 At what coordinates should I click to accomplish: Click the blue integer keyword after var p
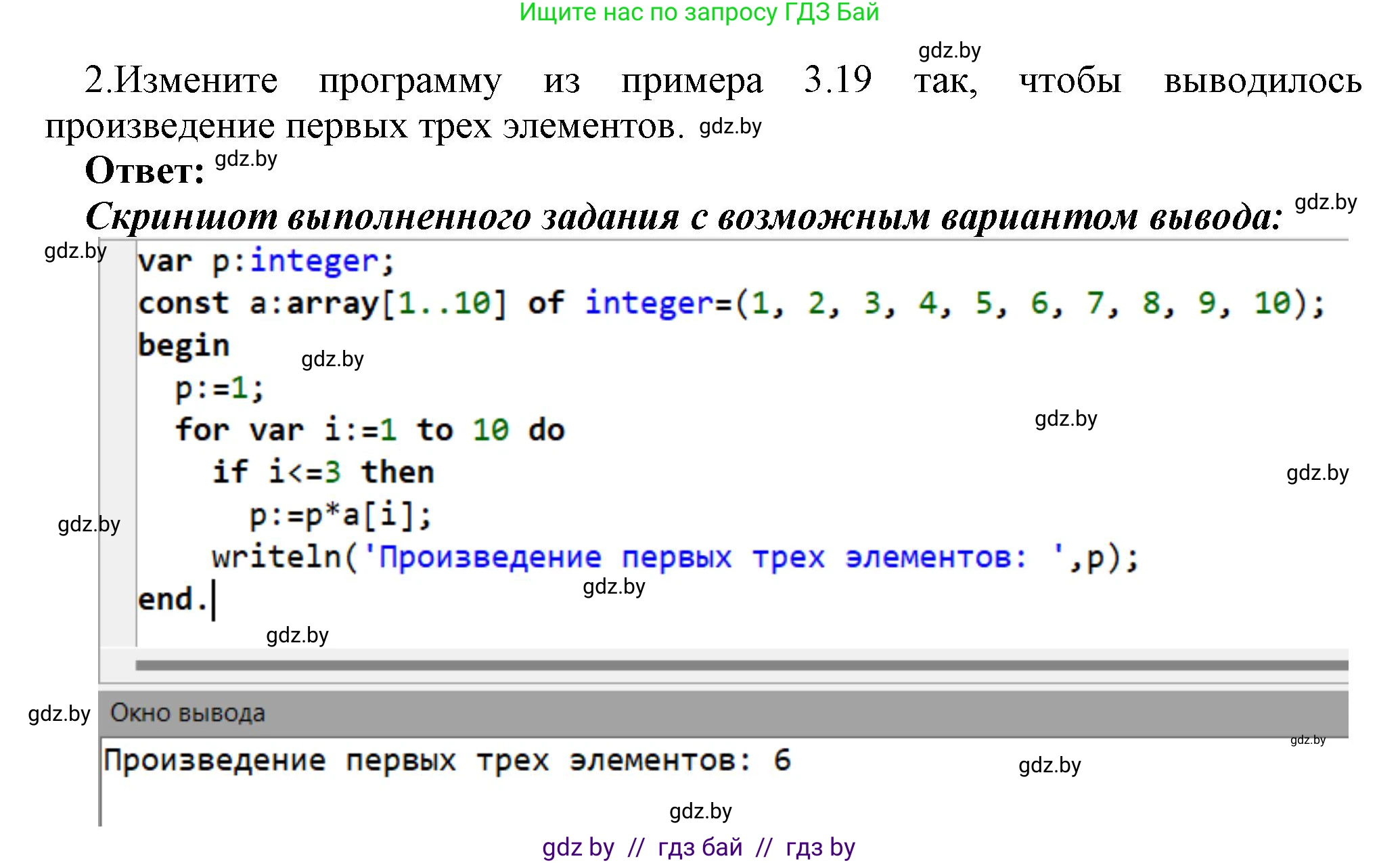coord(313,261)
